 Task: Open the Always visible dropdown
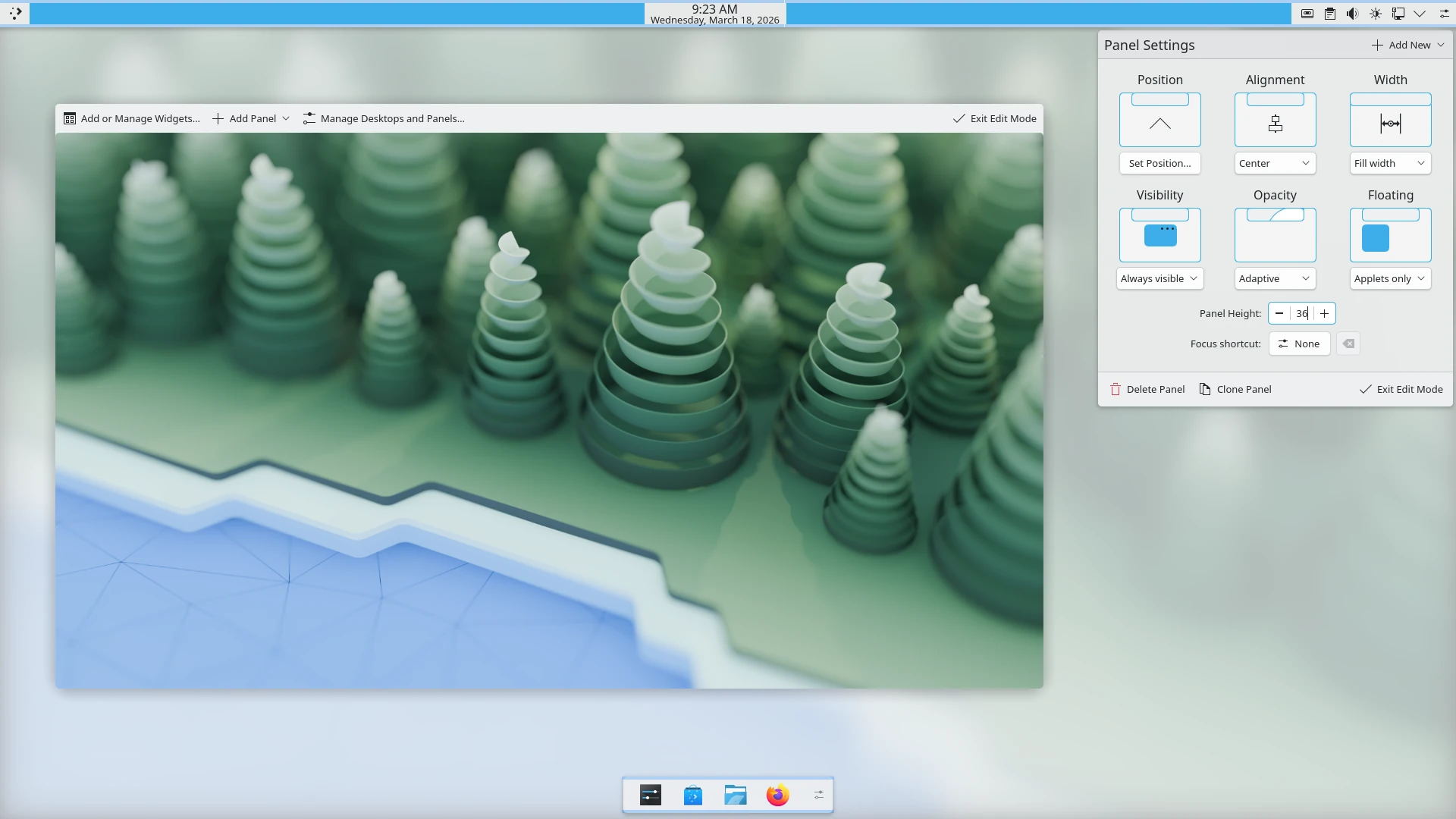(x=1160, y=278)
